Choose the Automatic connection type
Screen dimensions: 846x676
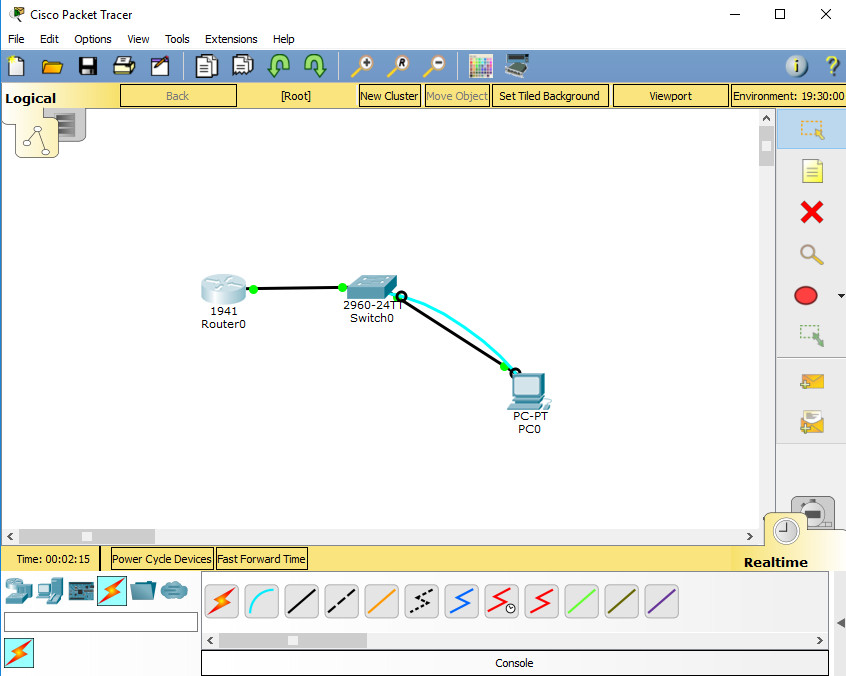[x=222, y=601]
